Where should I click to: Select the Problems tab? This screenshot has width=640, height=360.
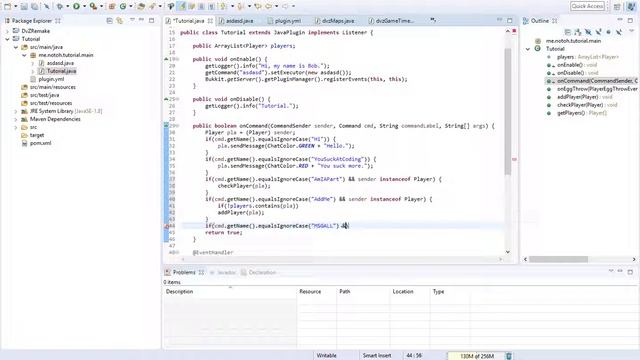(184, 272)
